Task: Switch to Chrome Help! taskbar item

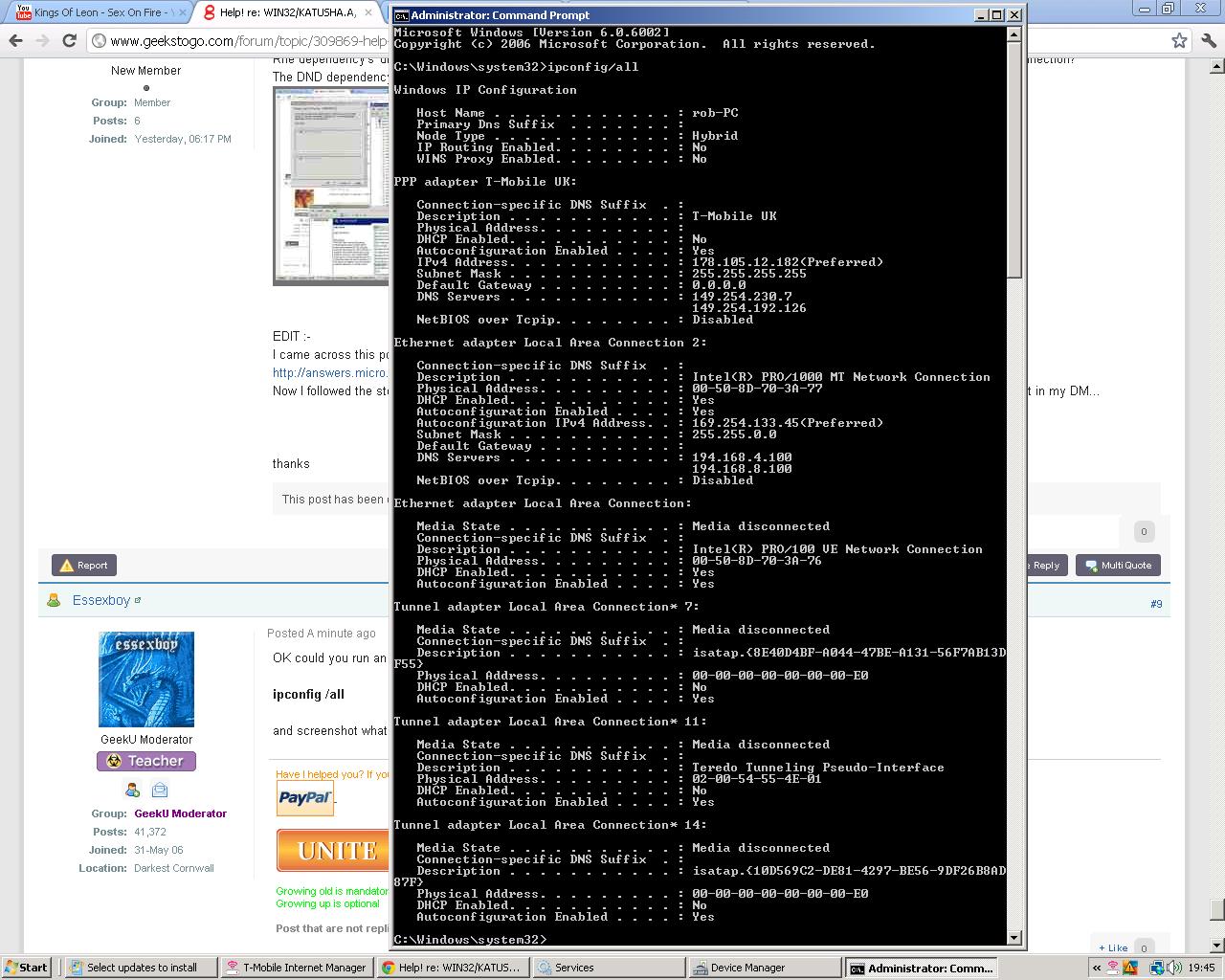Action: click(453, 968)
